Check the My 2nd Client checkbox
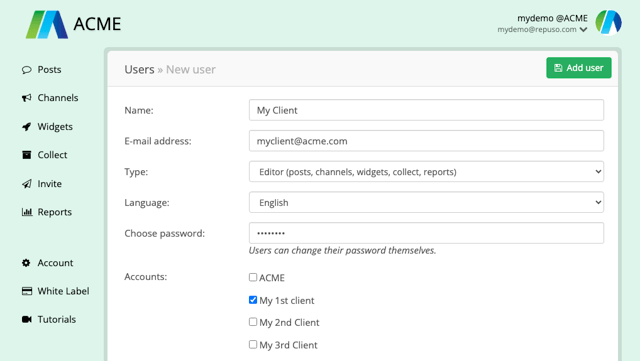The image size is (640, 361). tap(253, 322)
